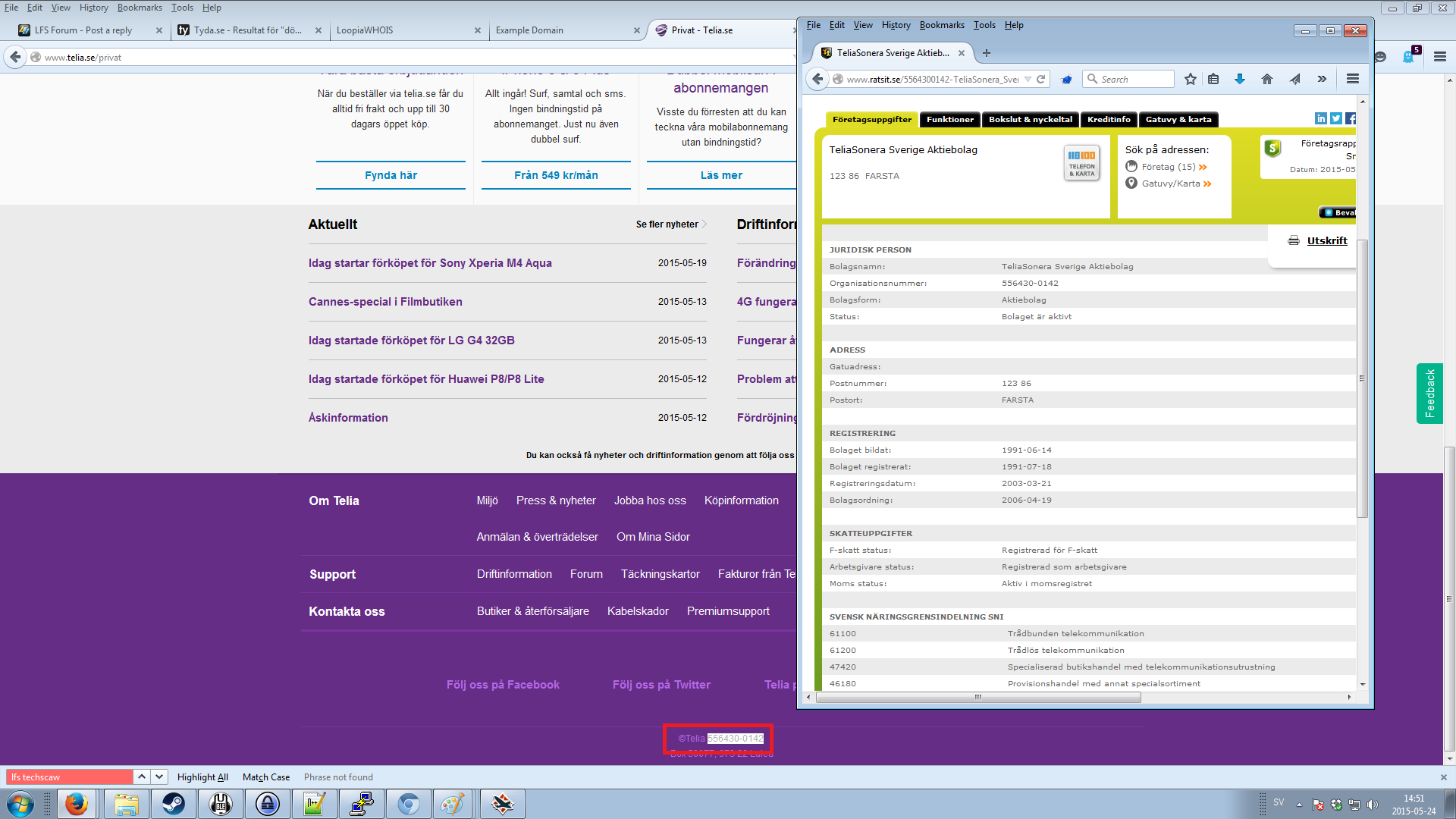Image resolution: width=1456 pixels, height=819 pixels.
Task: Toggle Match Case in find bar
Action: point(266,777)
